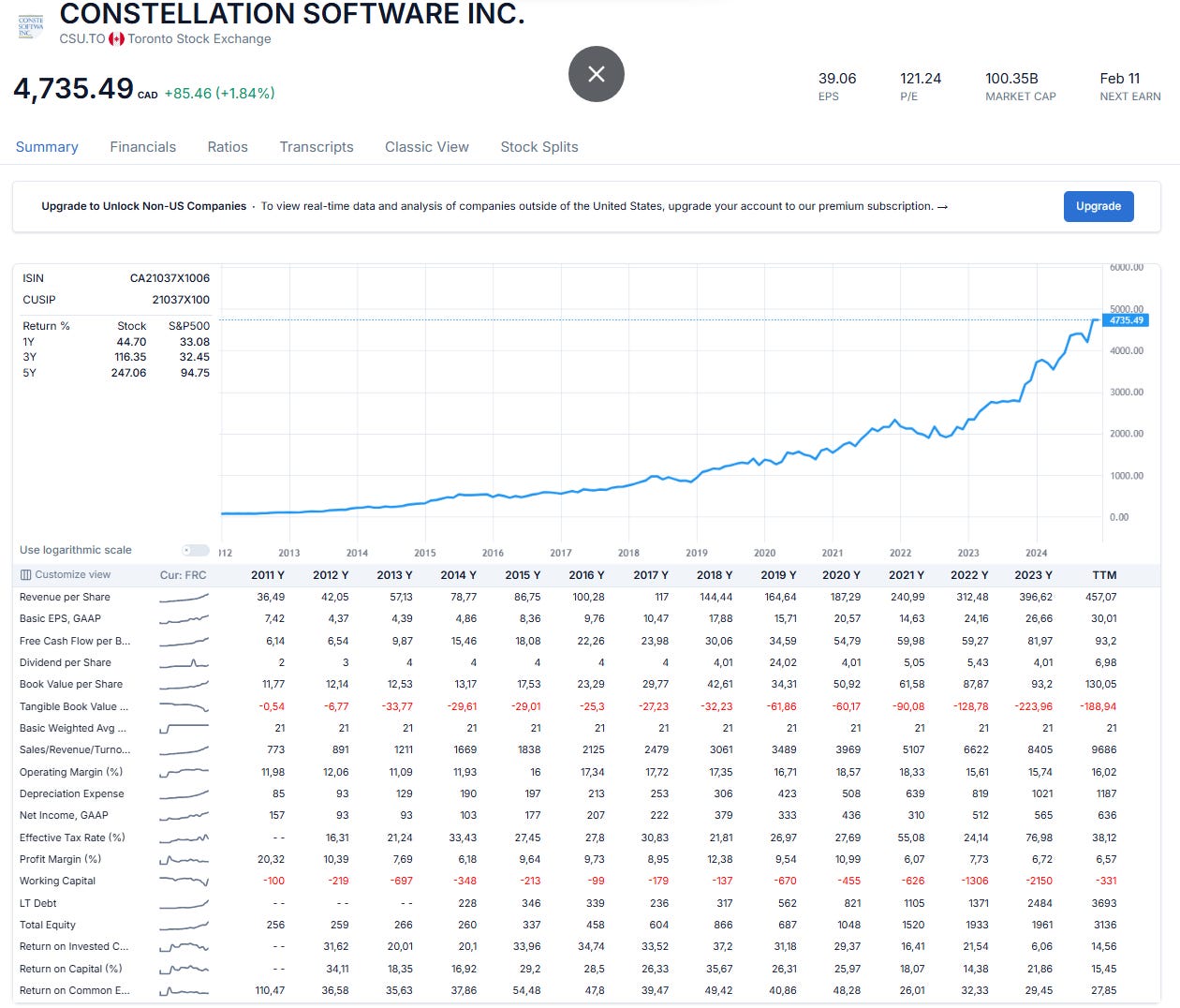Image resolution: width=1180 pixels, height=1008 pixels.
Task: Click the blue Upgrade button
Action: tap(1099, 206)
